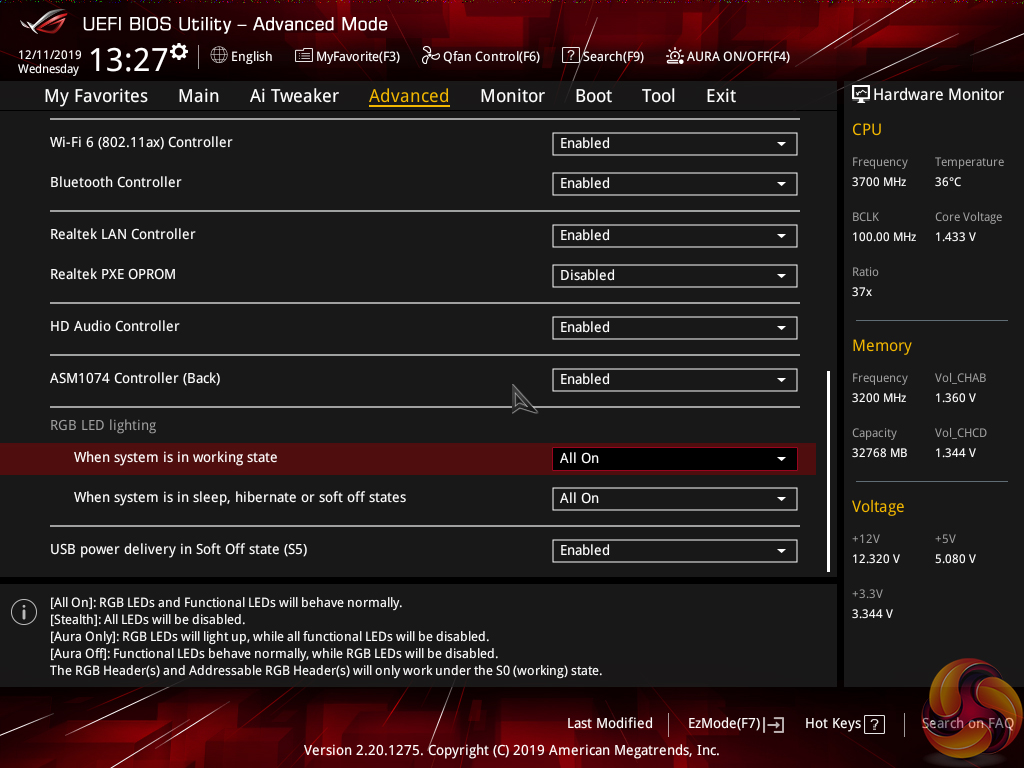The height and width of the screenshot is (768, 1024).
Task: Change the HD Audio Controller Enabled setting
Action: tap(674, 328)
